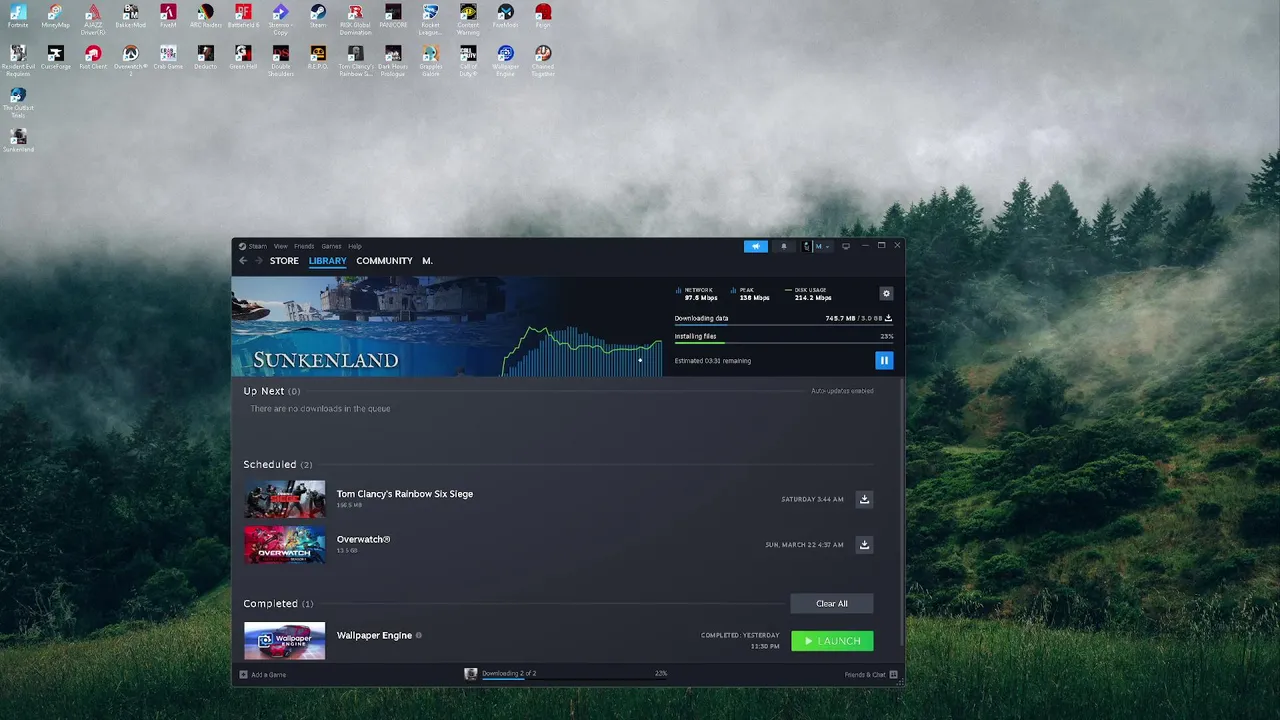The image size is (1280, 720).
Task: Switch to Big Picture mode icon
Action: (x=846, y=246)
